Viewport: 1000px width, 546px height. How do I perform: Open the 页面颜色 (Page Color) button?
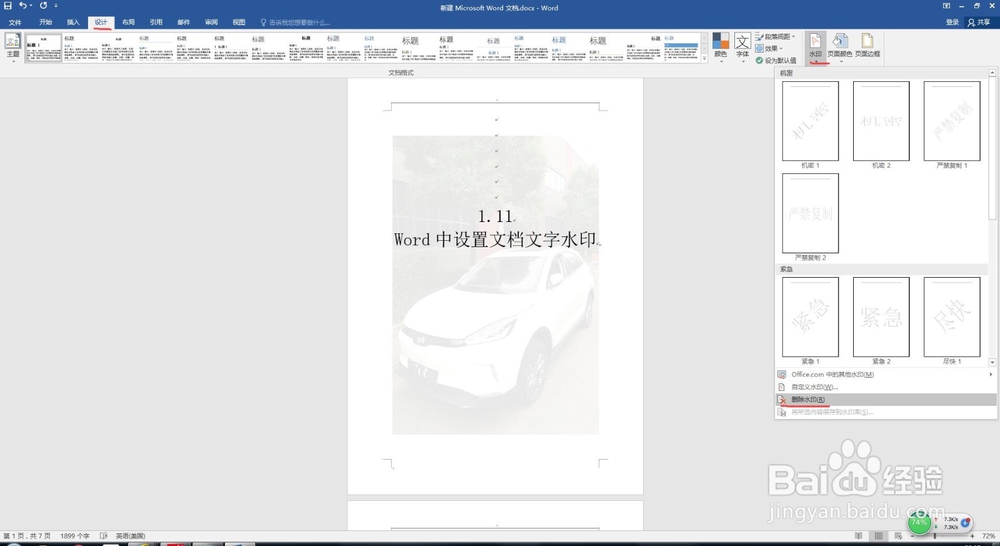coord(839,47)
